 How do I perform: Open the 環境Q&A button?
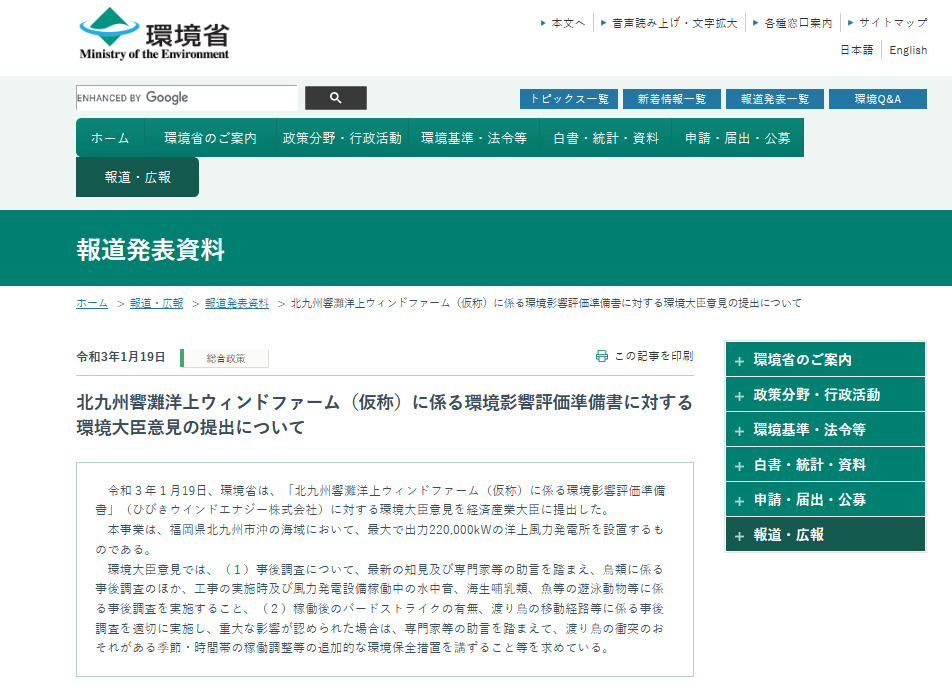[x=877, y=99]
